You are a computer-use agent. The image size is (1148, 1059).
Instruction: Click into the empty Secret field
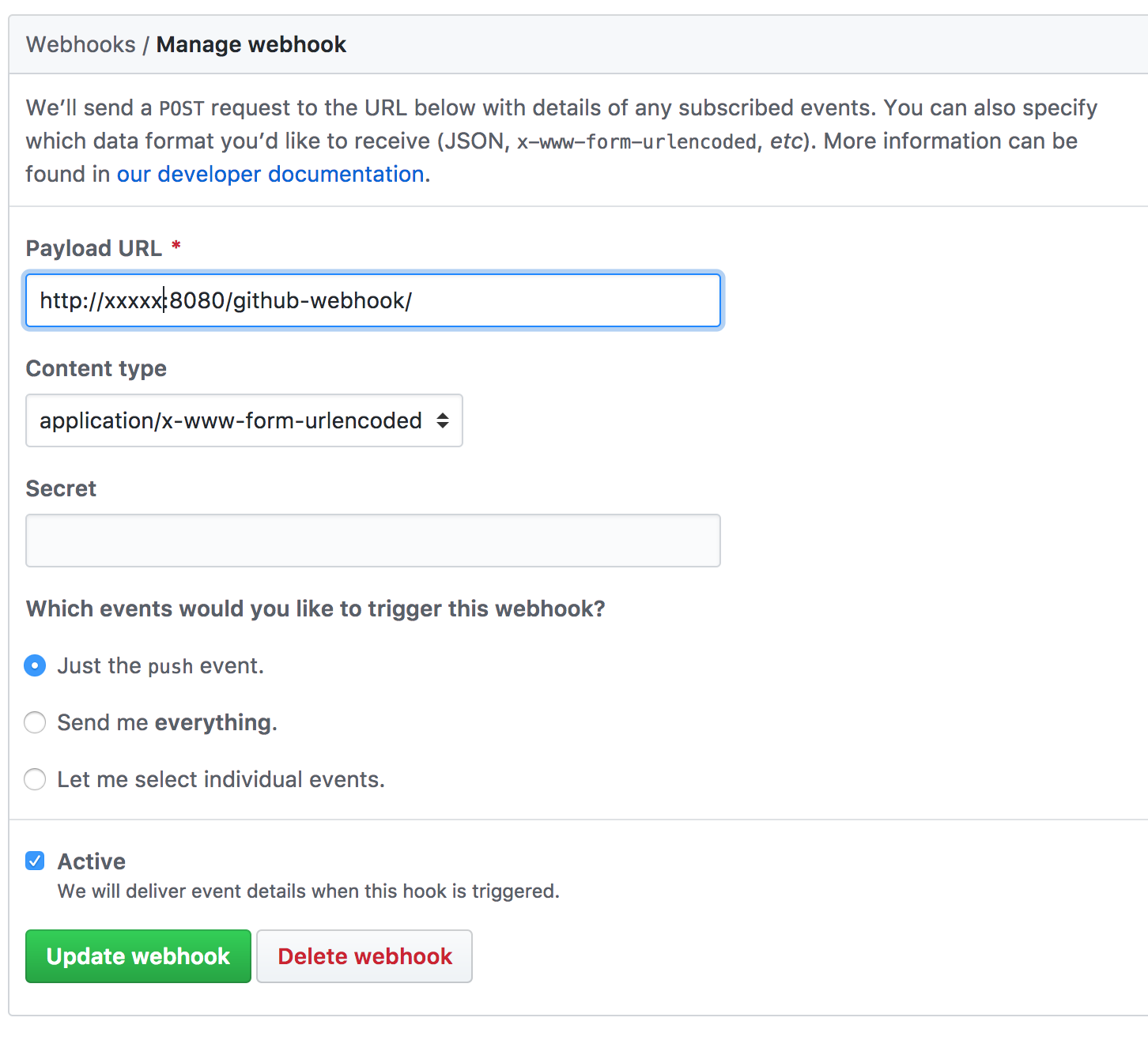click(x=372, y=541)
